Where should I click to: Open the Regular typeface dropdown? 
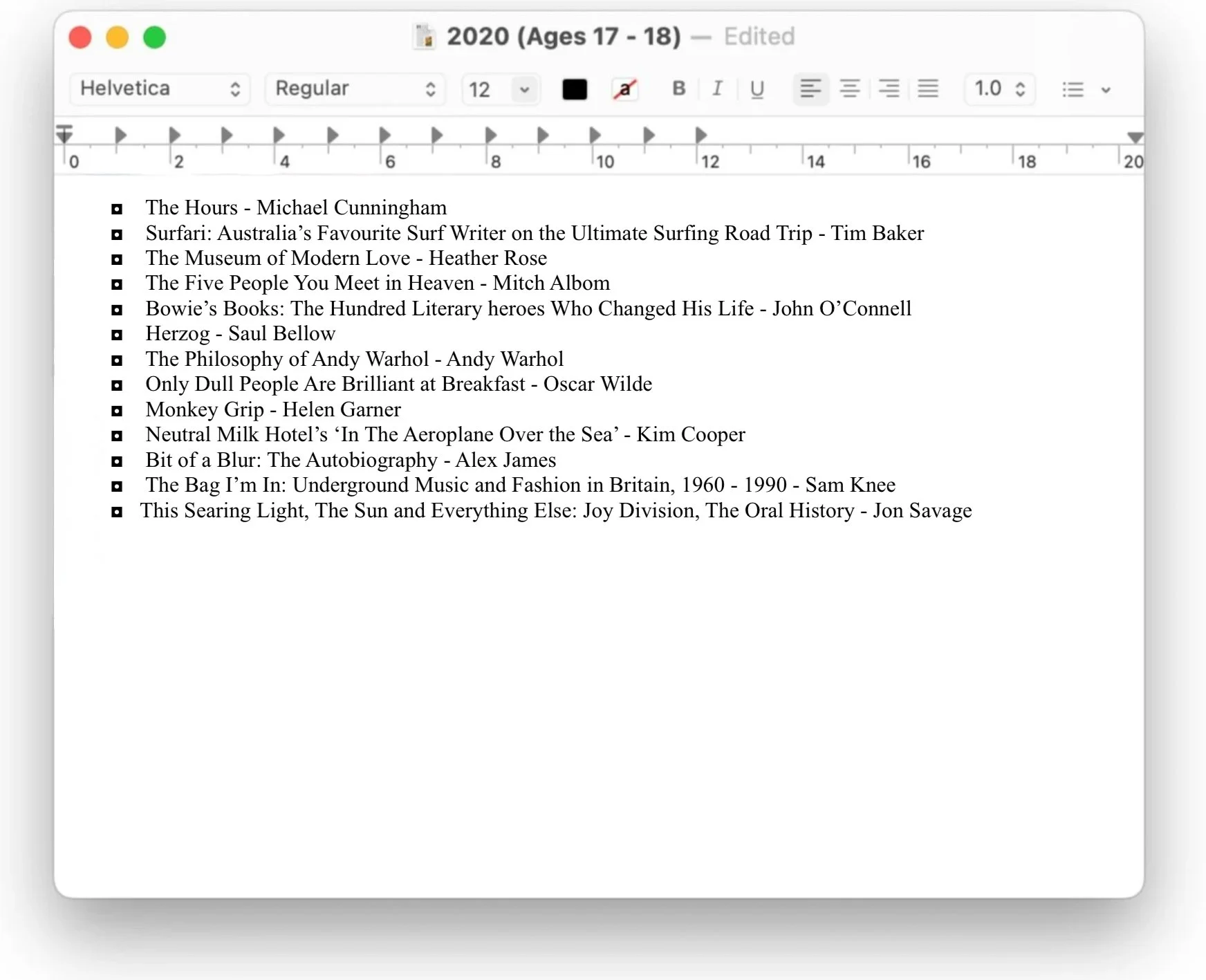[355, 89]
